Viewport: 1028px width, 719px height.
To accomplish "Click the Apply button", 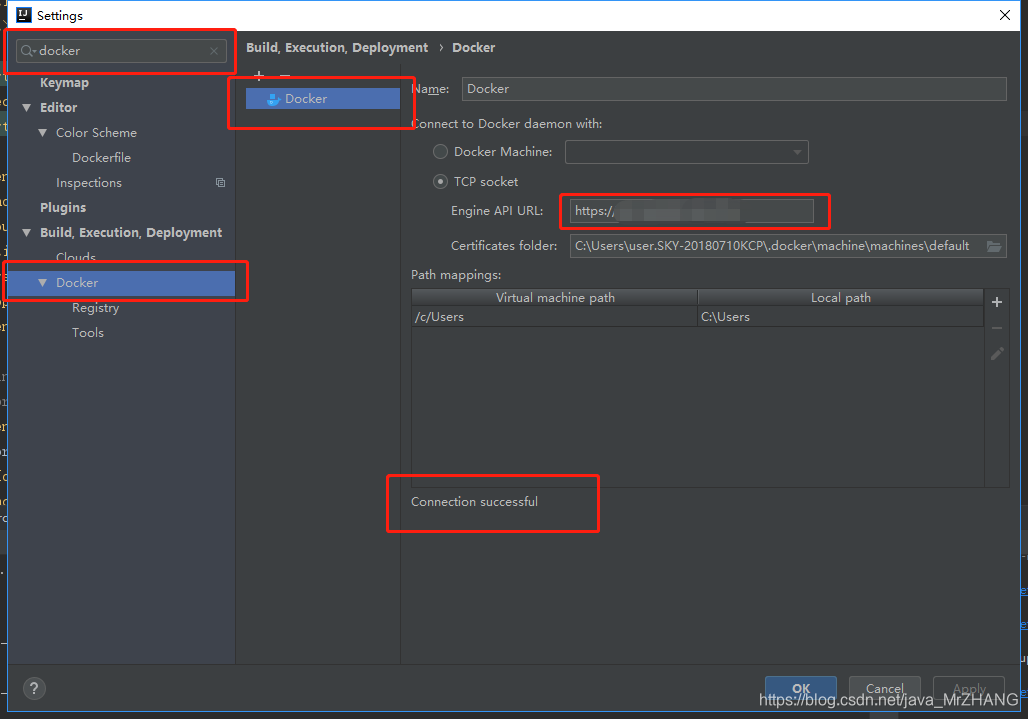I will (969, 688).
